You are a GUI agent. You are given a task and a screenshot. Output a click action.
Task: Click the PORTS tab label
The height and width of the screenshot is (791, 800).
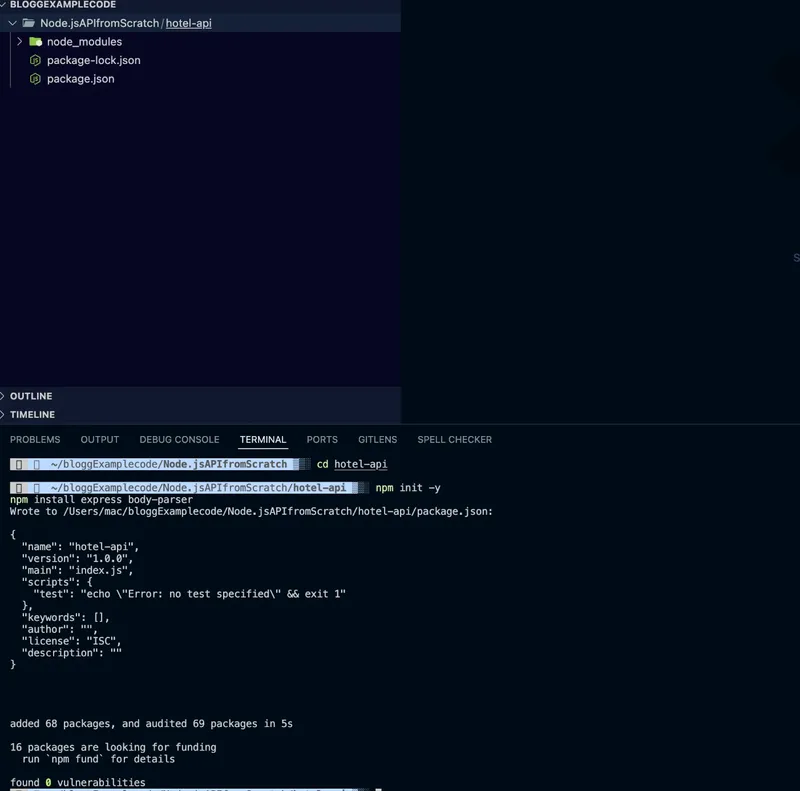(322, 439)
